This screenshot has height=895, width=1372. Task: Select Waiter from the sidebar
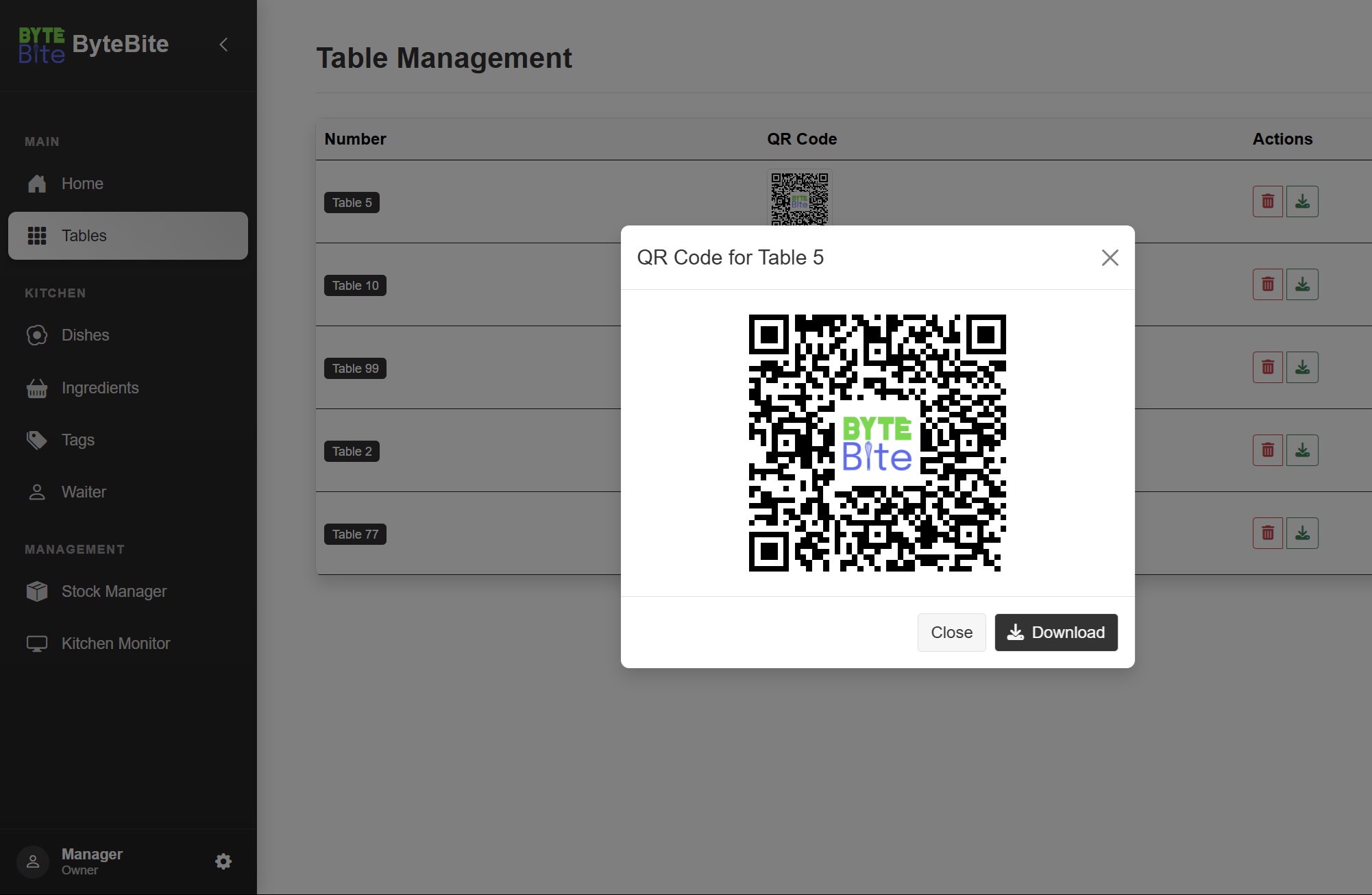tap(84, 492)
